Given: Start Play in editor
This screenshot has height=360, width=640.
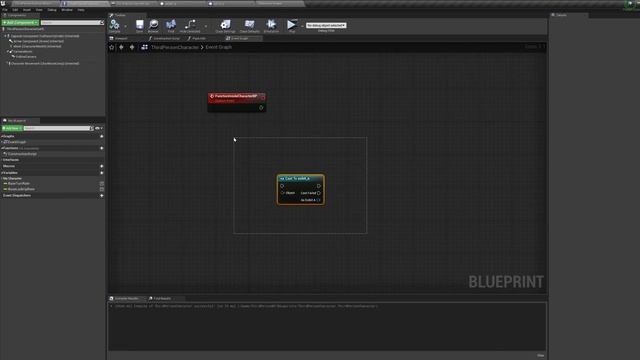Looking at the screenshot, I should [x=291, y=25].
